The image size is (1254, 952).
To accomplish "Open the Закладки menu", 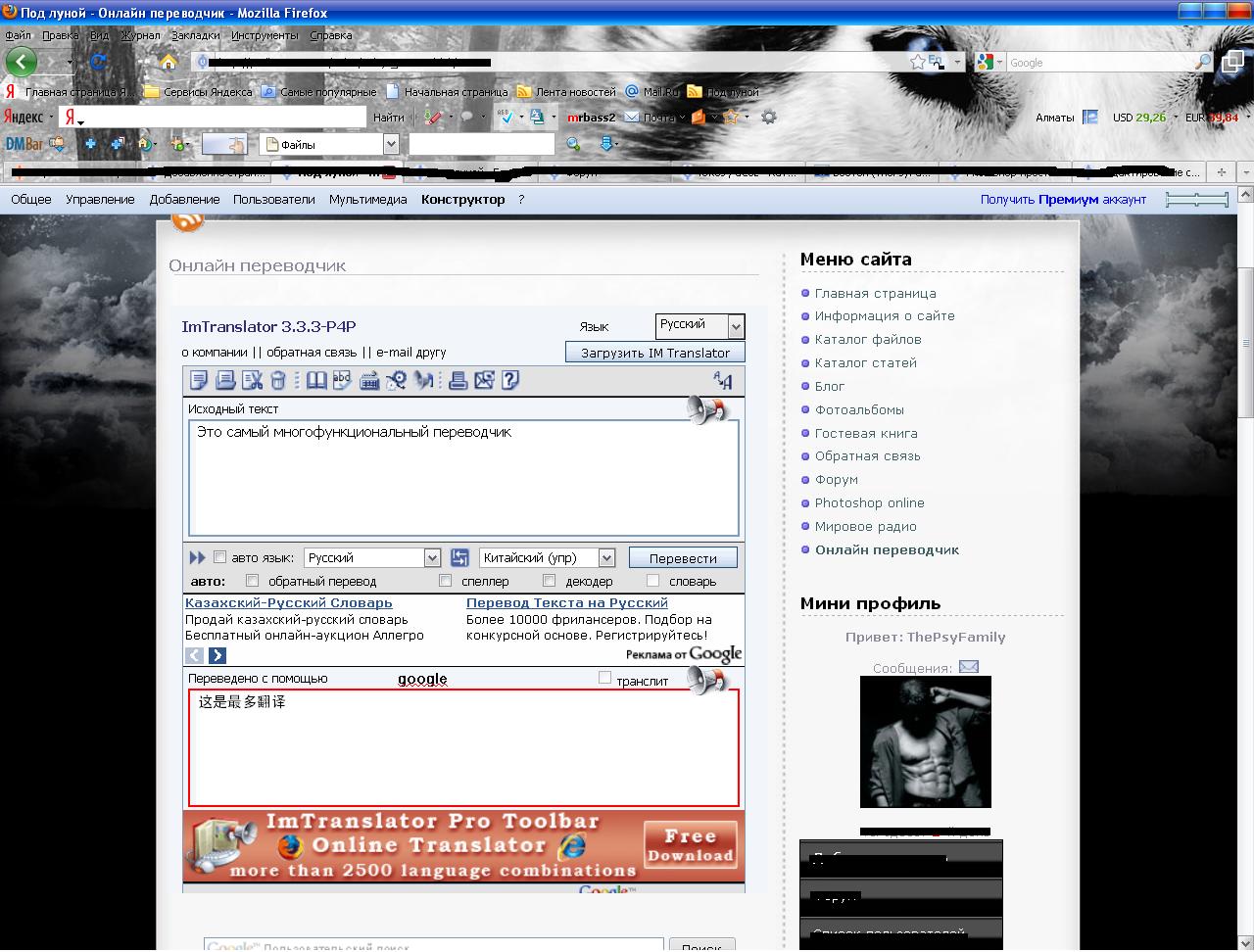I will 196,35.
